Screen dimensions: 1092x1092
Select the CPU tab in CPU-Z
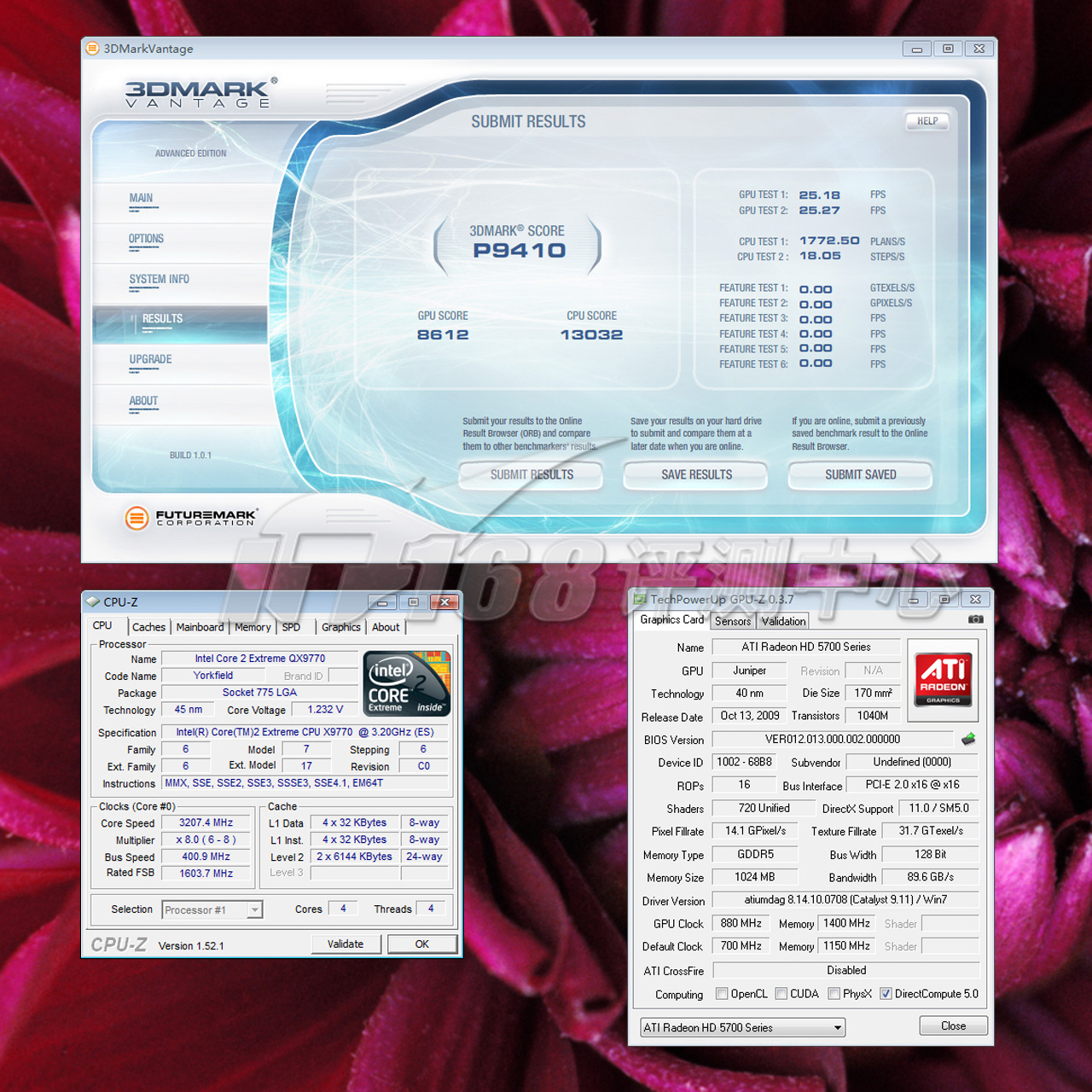tap(103, 625)
